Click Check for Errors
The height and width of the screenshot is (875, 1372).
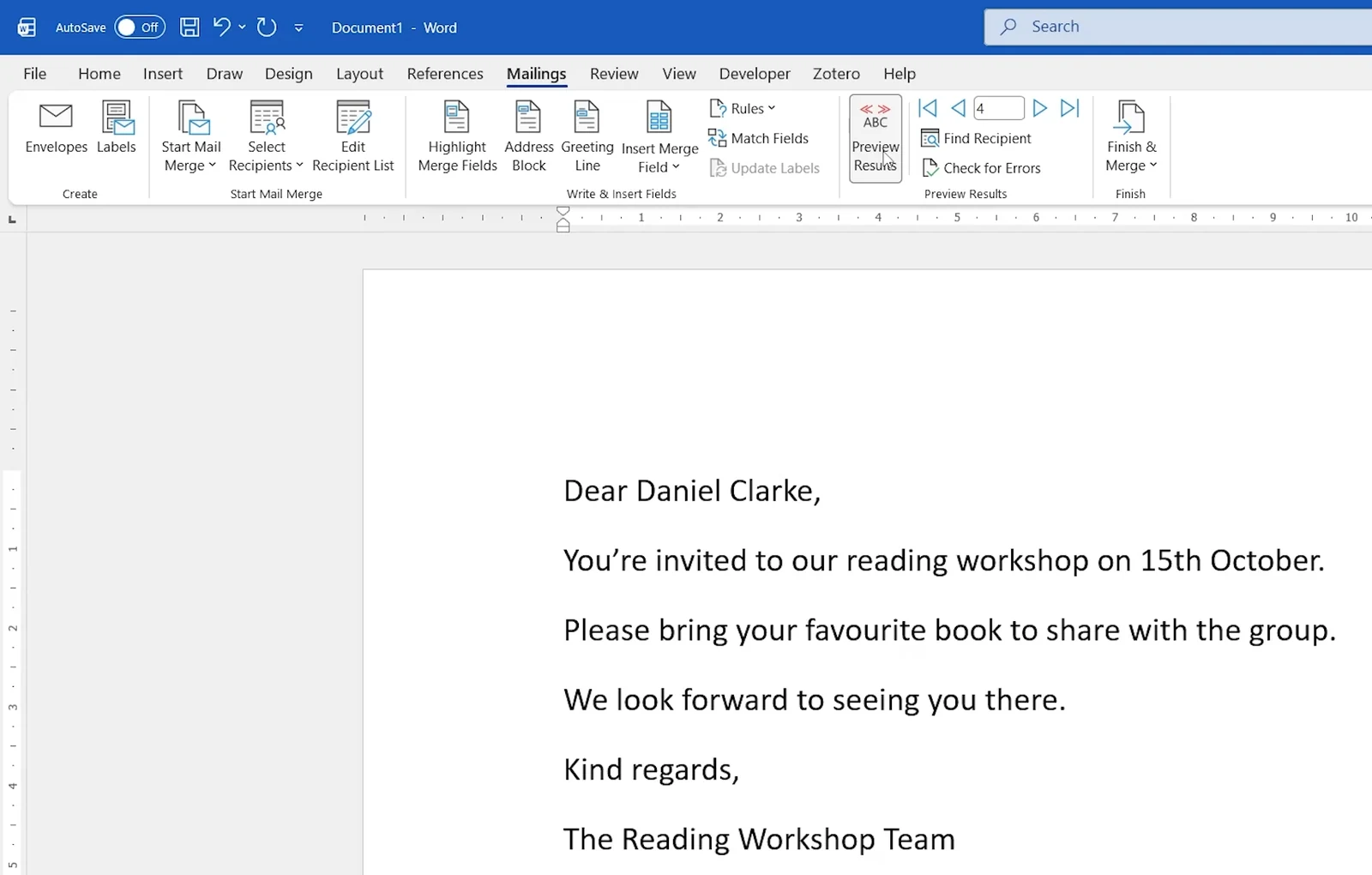click(981, 168)
